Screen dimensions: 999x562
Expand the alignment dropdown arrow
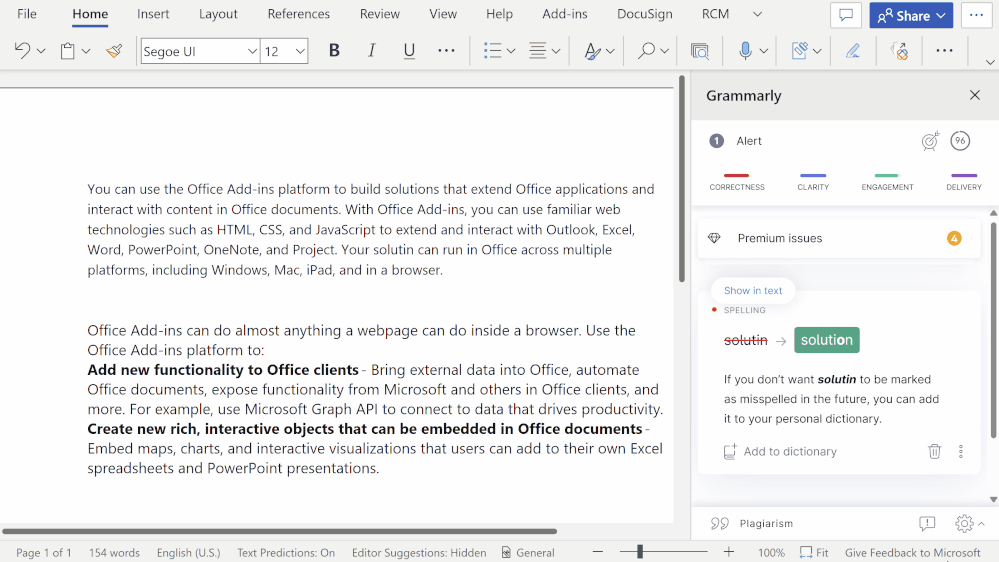tap(556, 51)
